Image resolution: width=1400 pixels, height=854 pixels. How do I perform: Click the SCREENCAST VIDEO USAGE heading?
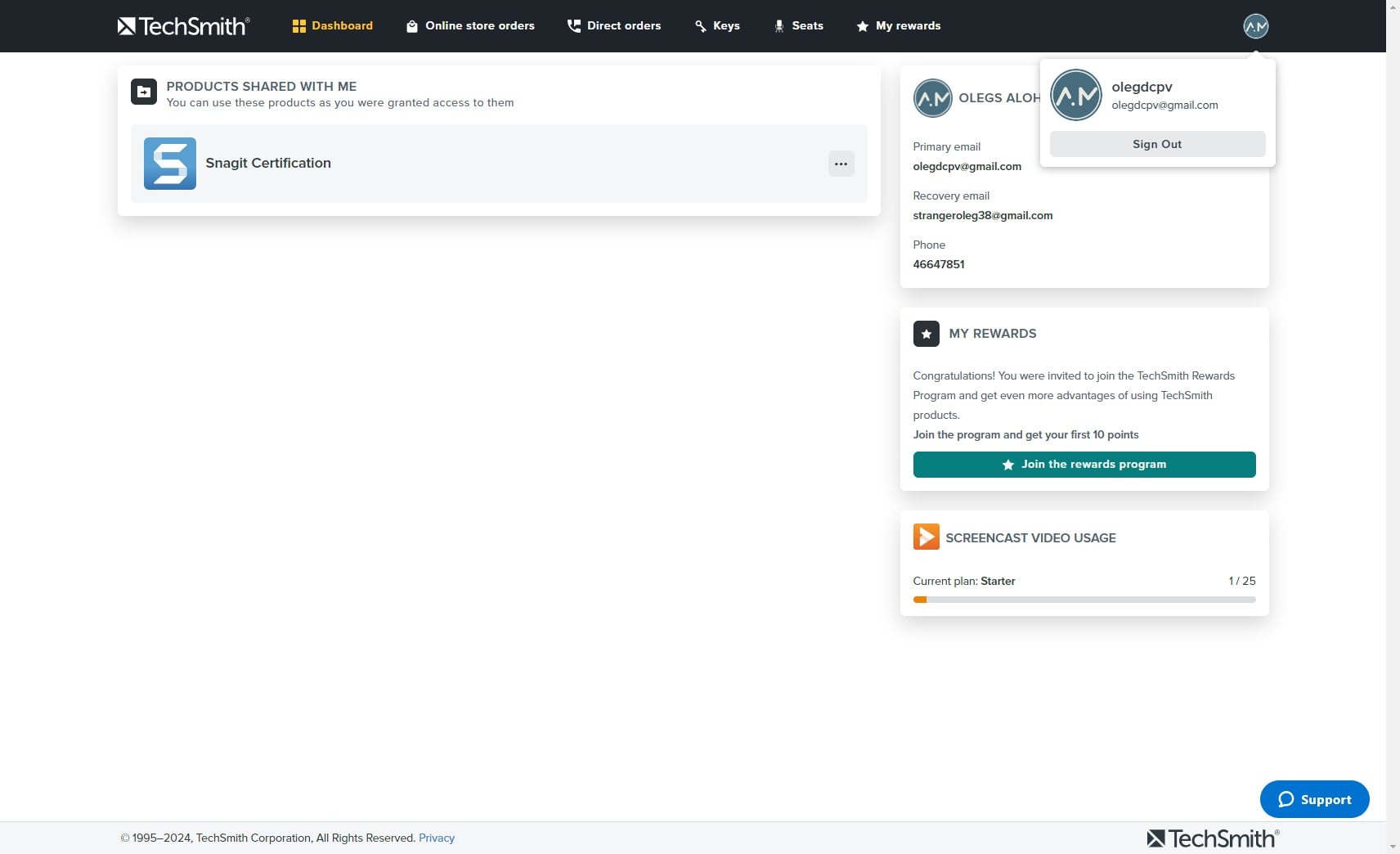tap(1030, 537)
